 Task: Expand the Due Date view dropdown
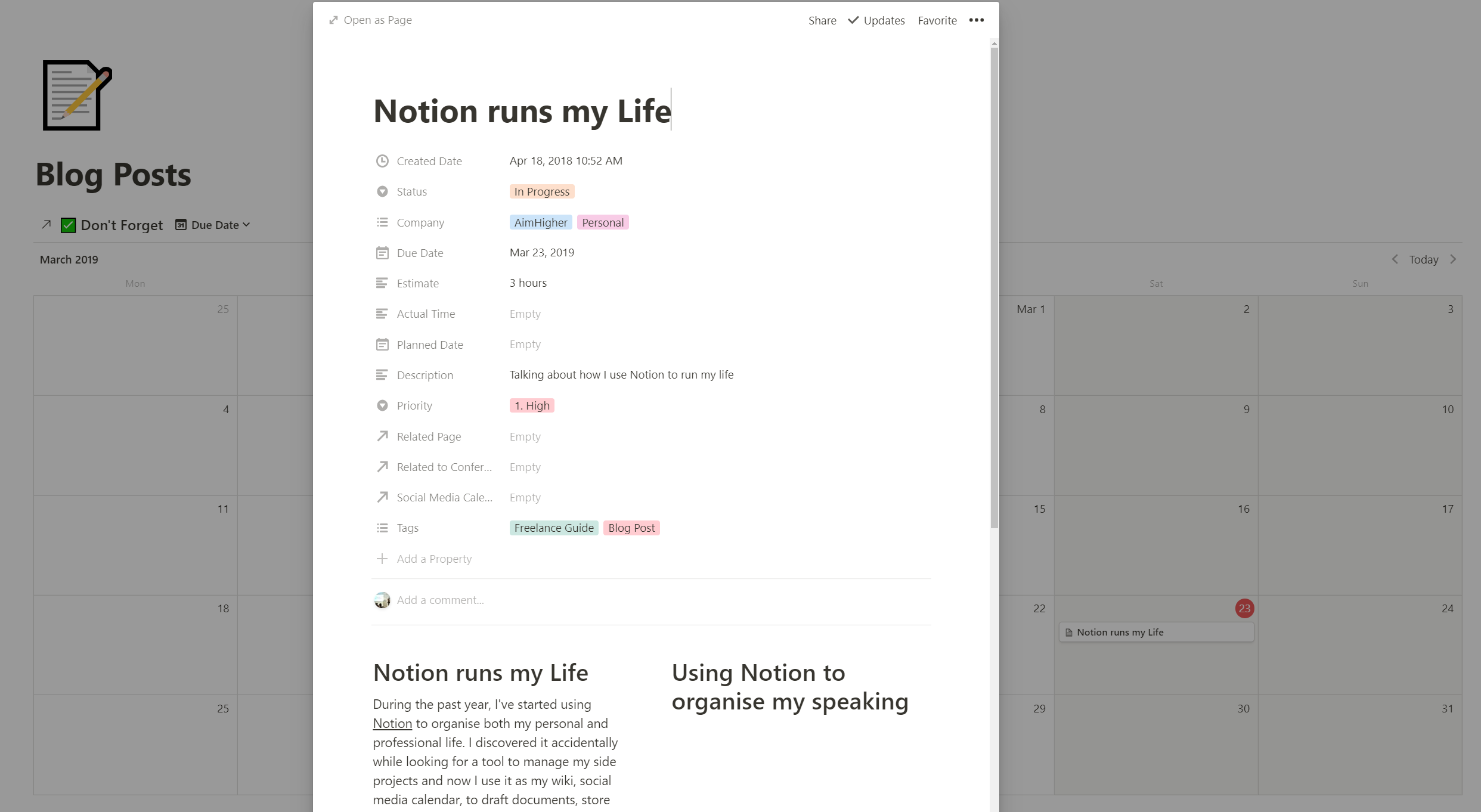[x=213, y=225]
